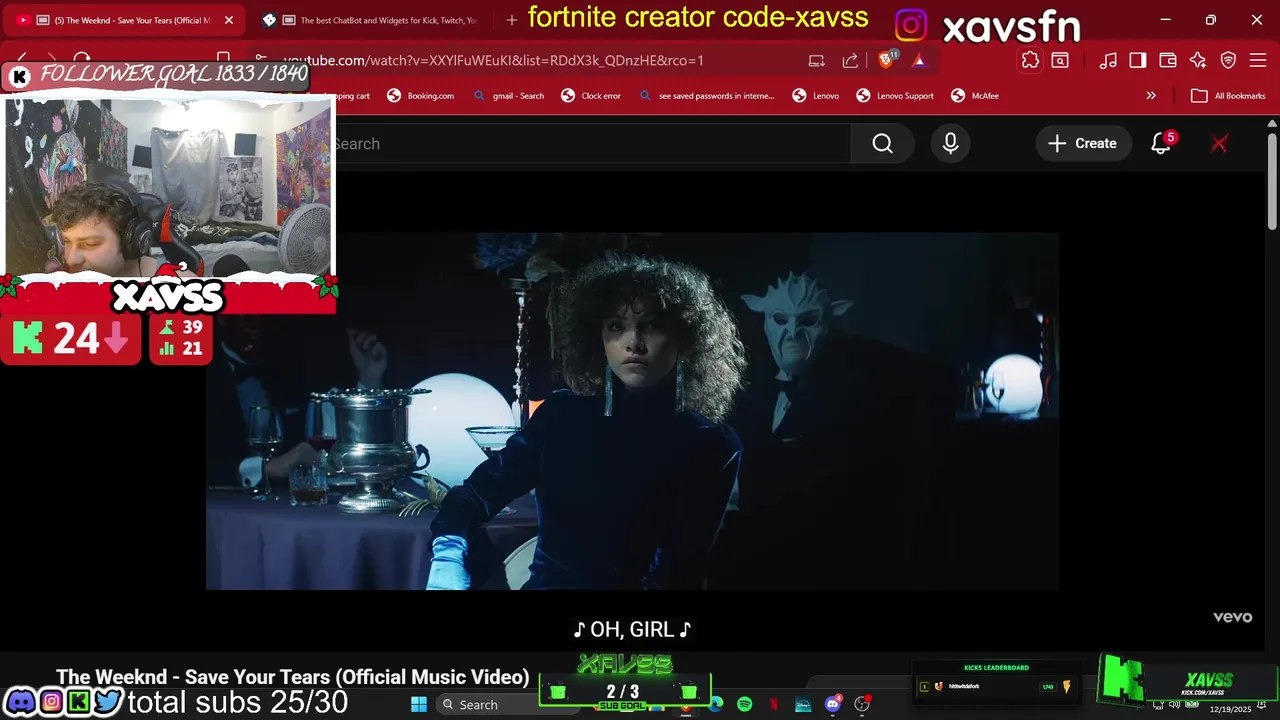
Task: Click the install app icon in the address bar
Action: [817, 60]
